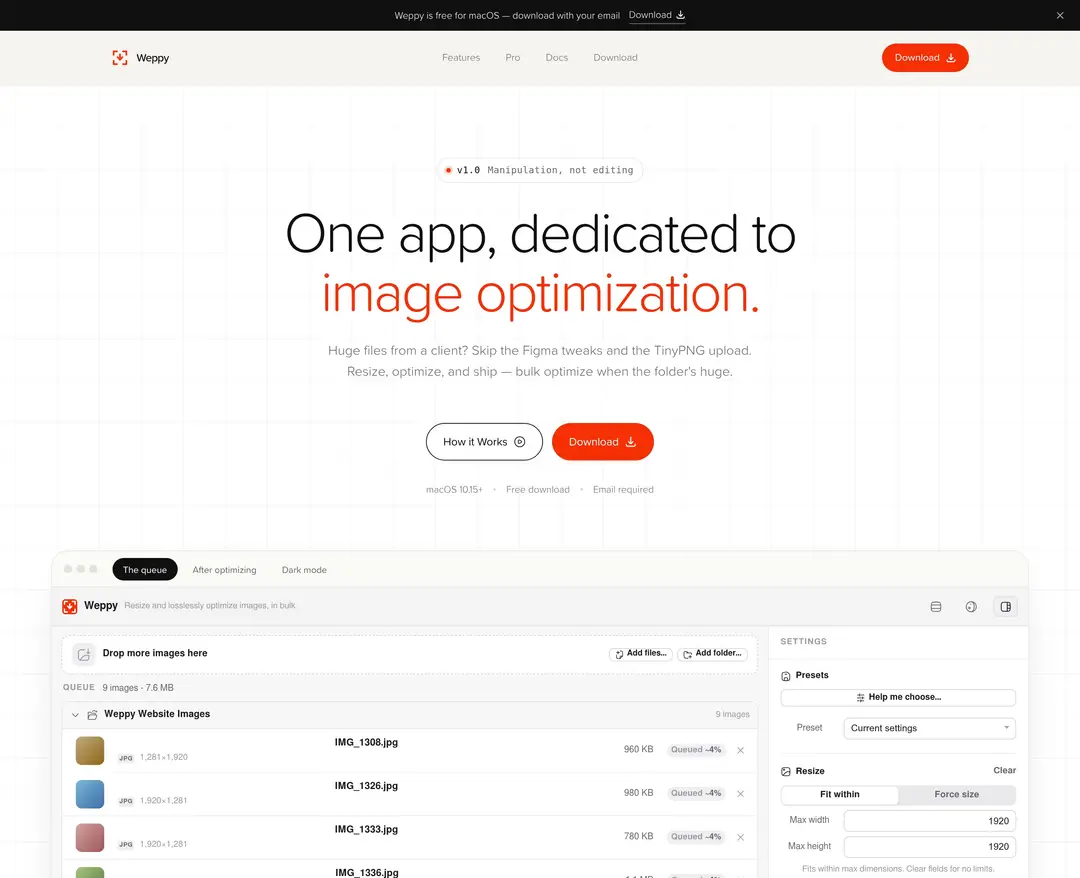Open the Download nav item
The width and height of the screenshot is (1080, 878).
[615, 58]
